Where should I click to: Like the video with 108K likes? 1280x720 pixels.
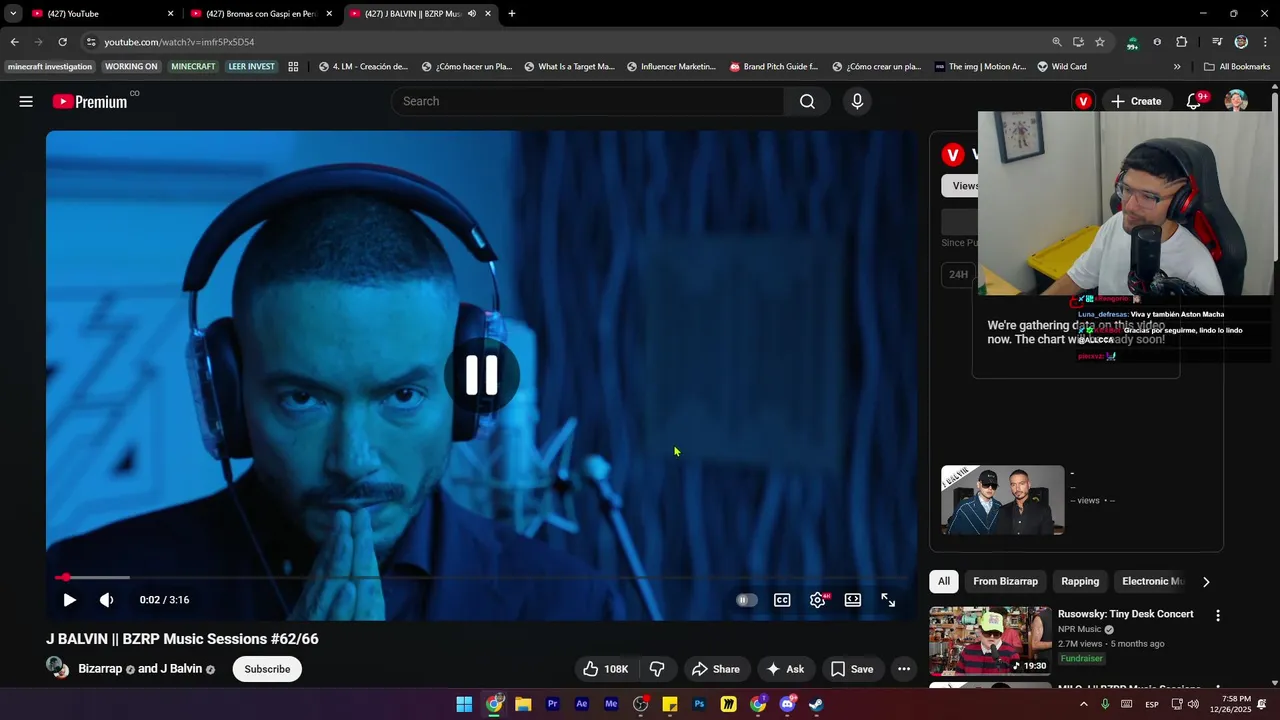point(606,669)
